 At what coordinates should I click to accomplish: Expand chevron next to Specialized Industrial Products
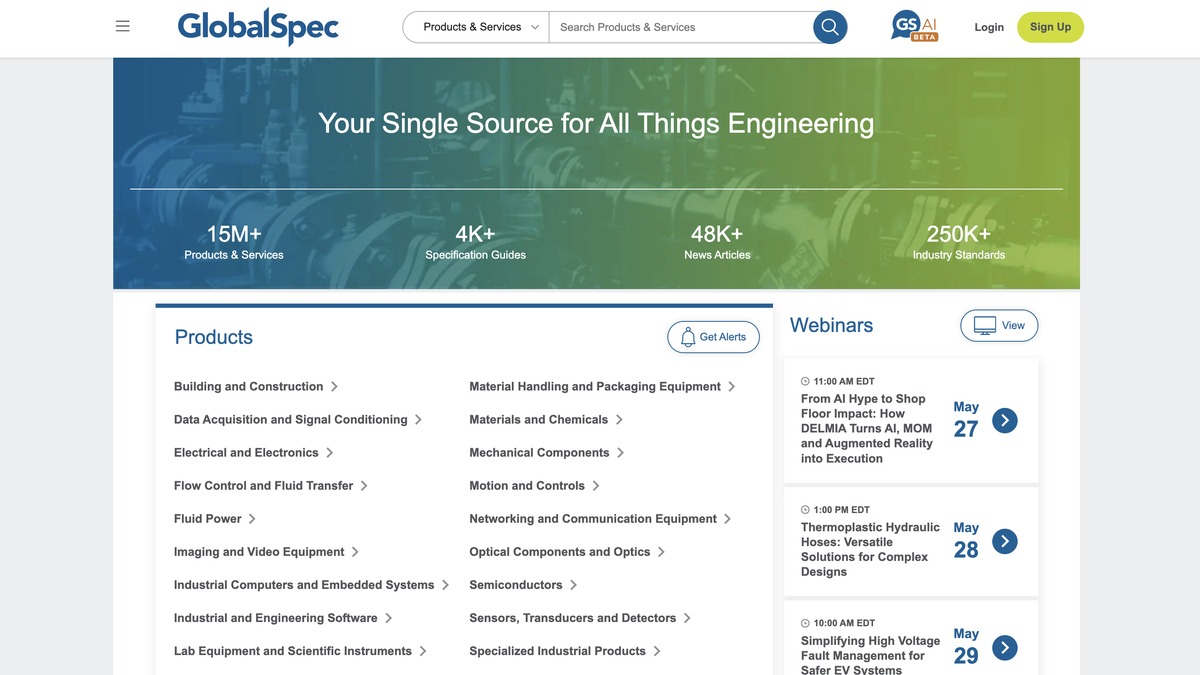pos(657,651)
